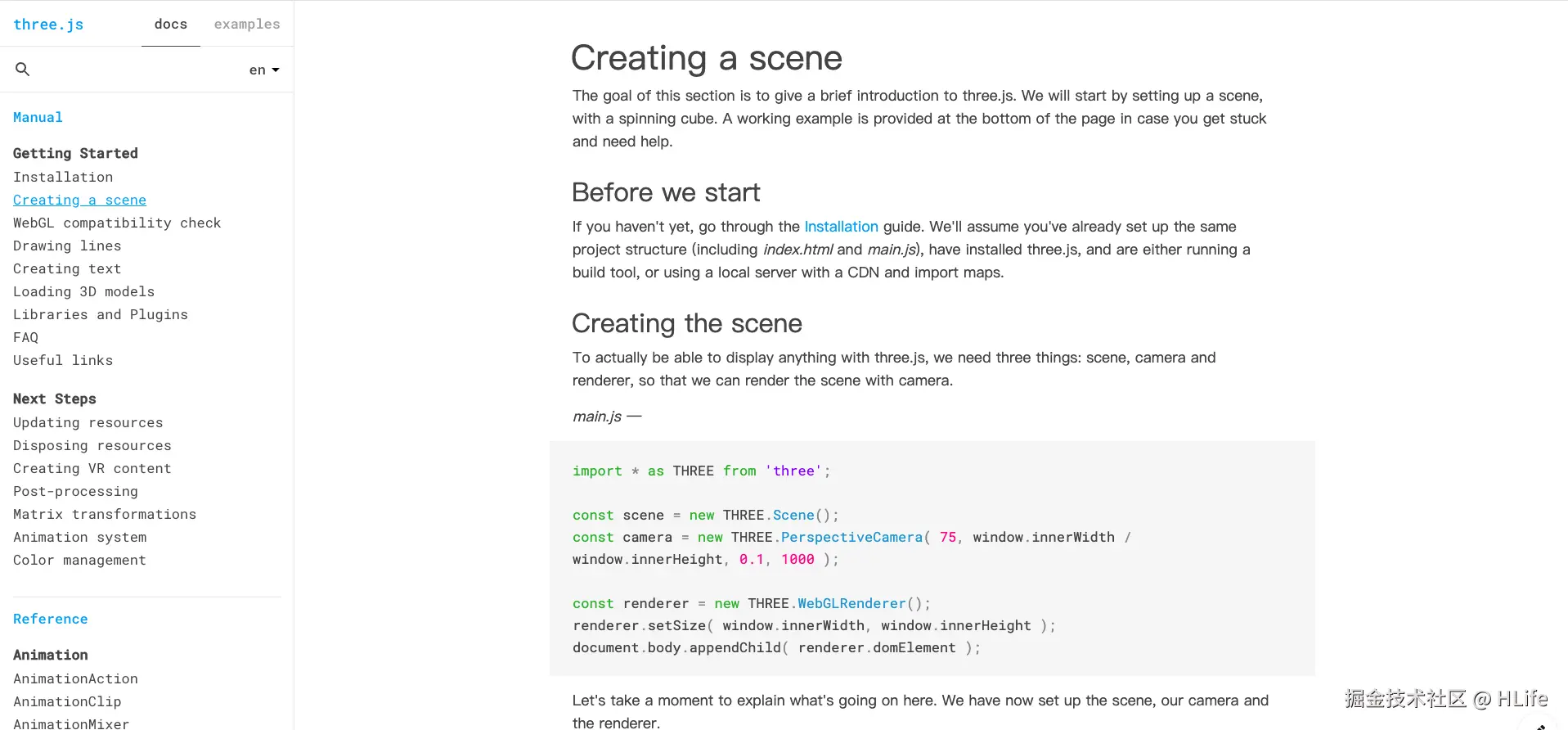
Task: Go to three.js home logo link
Action: click(x=48, y=25)
